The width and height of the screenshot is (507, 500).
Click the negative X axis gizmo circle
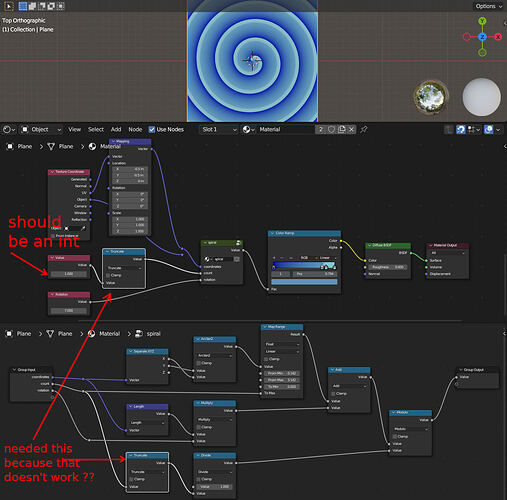467,37
